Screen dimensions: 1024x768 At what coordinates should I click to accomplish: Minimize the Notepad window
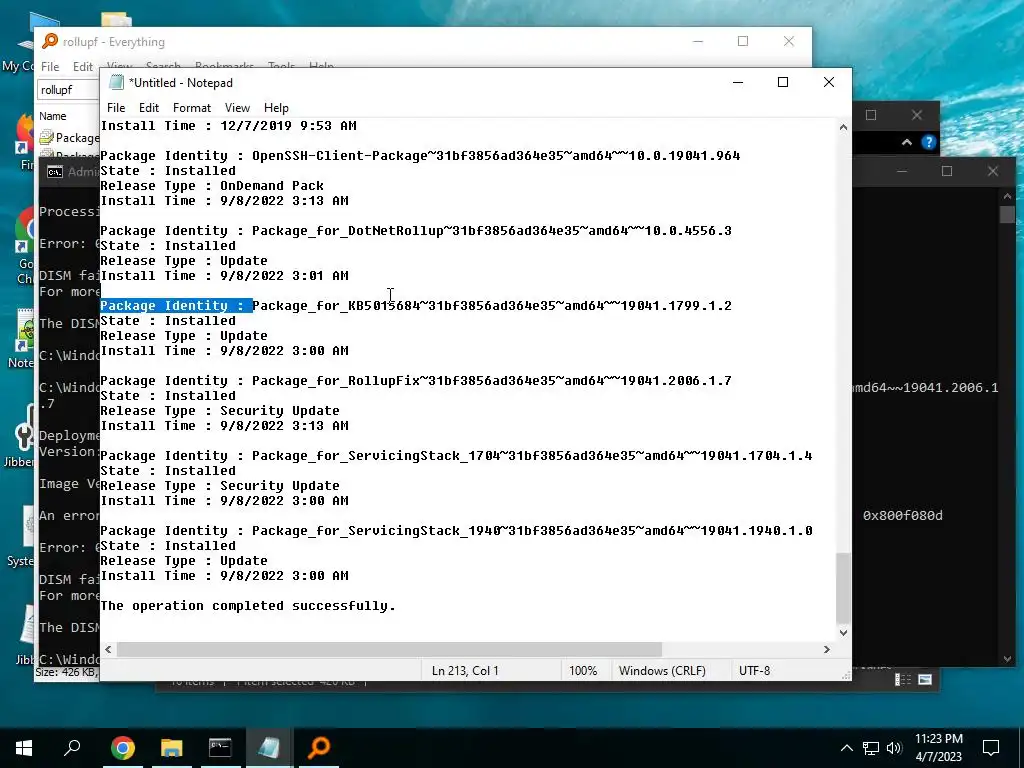(738, 82)
